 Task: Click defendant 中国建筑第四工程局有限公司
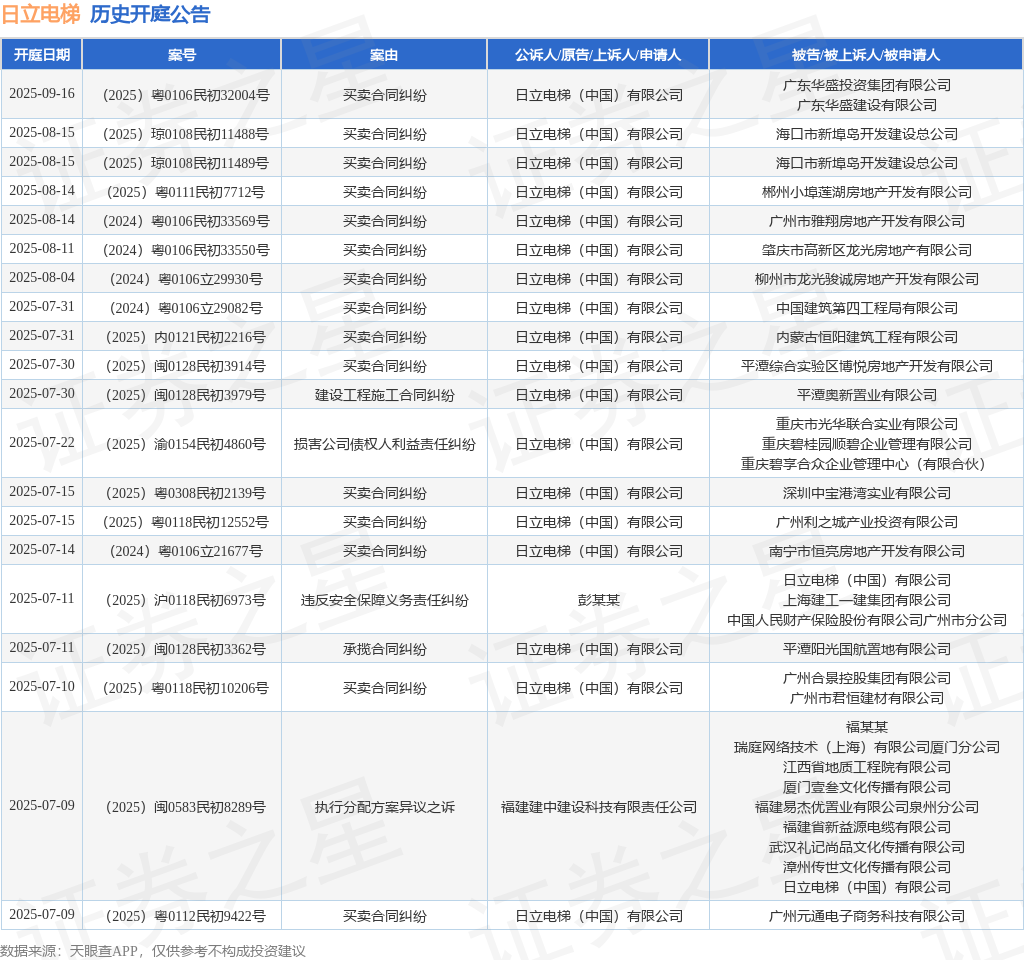[867, 308]
